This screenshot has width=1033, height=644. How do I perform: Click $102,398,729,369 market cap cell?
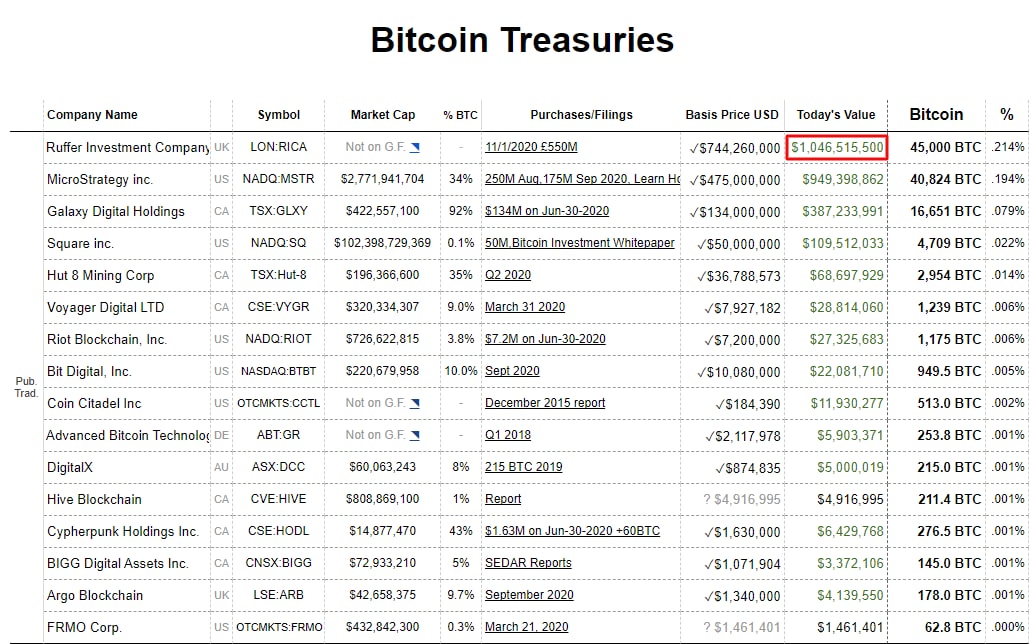(x=382, y=243)
